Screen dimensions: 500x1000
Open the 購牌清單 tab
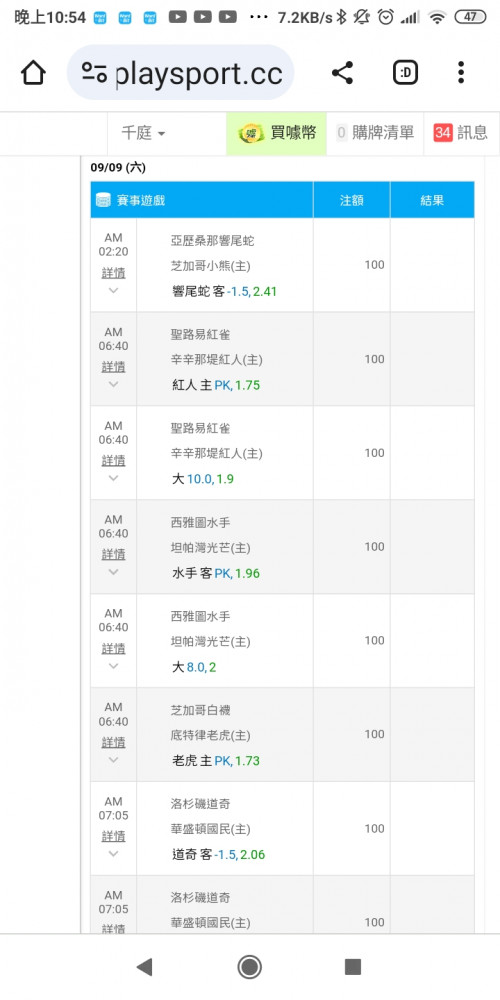(375, 133)
